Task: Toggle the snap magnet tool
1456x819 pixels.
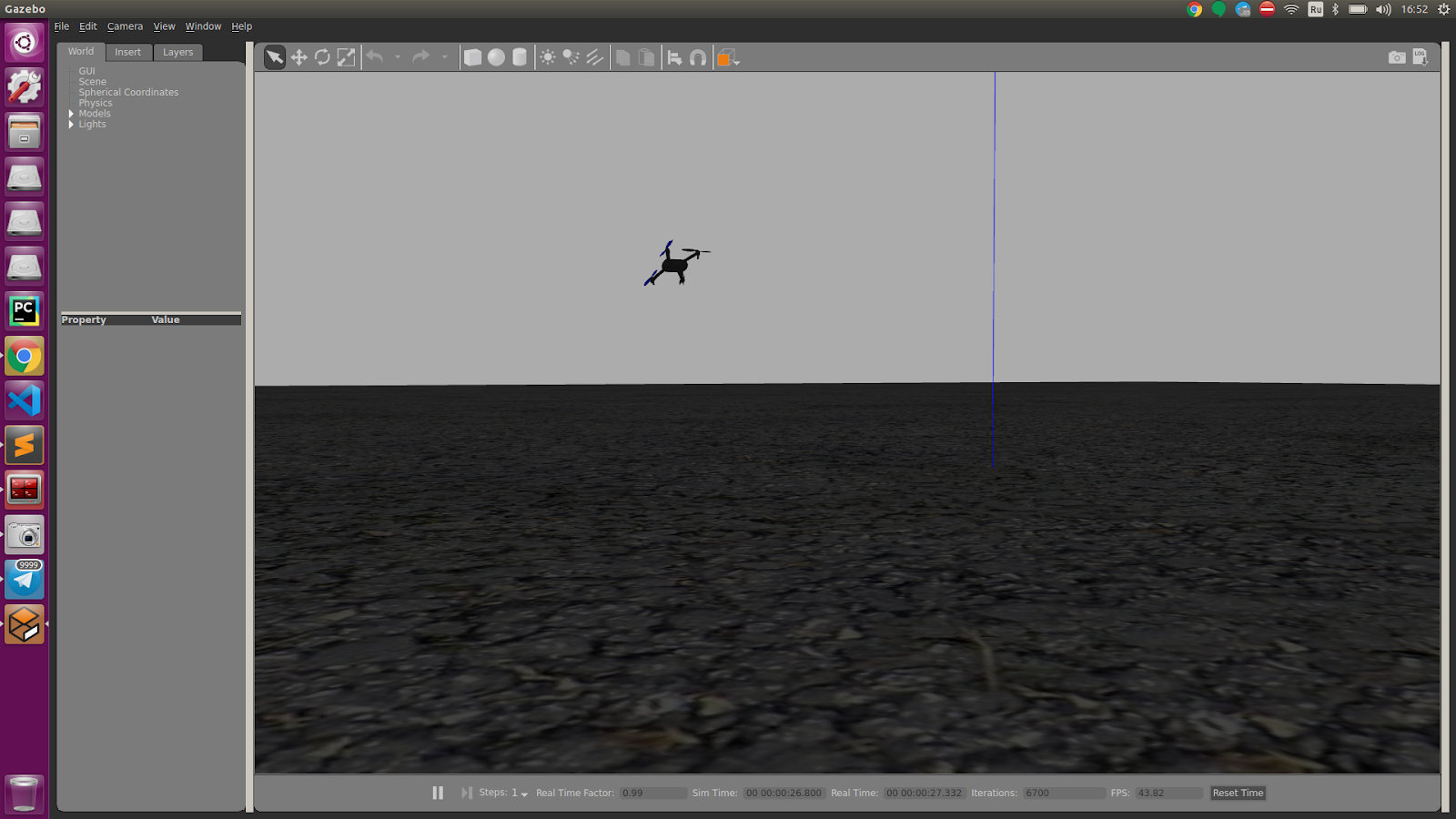Action: tap(698, 57)
